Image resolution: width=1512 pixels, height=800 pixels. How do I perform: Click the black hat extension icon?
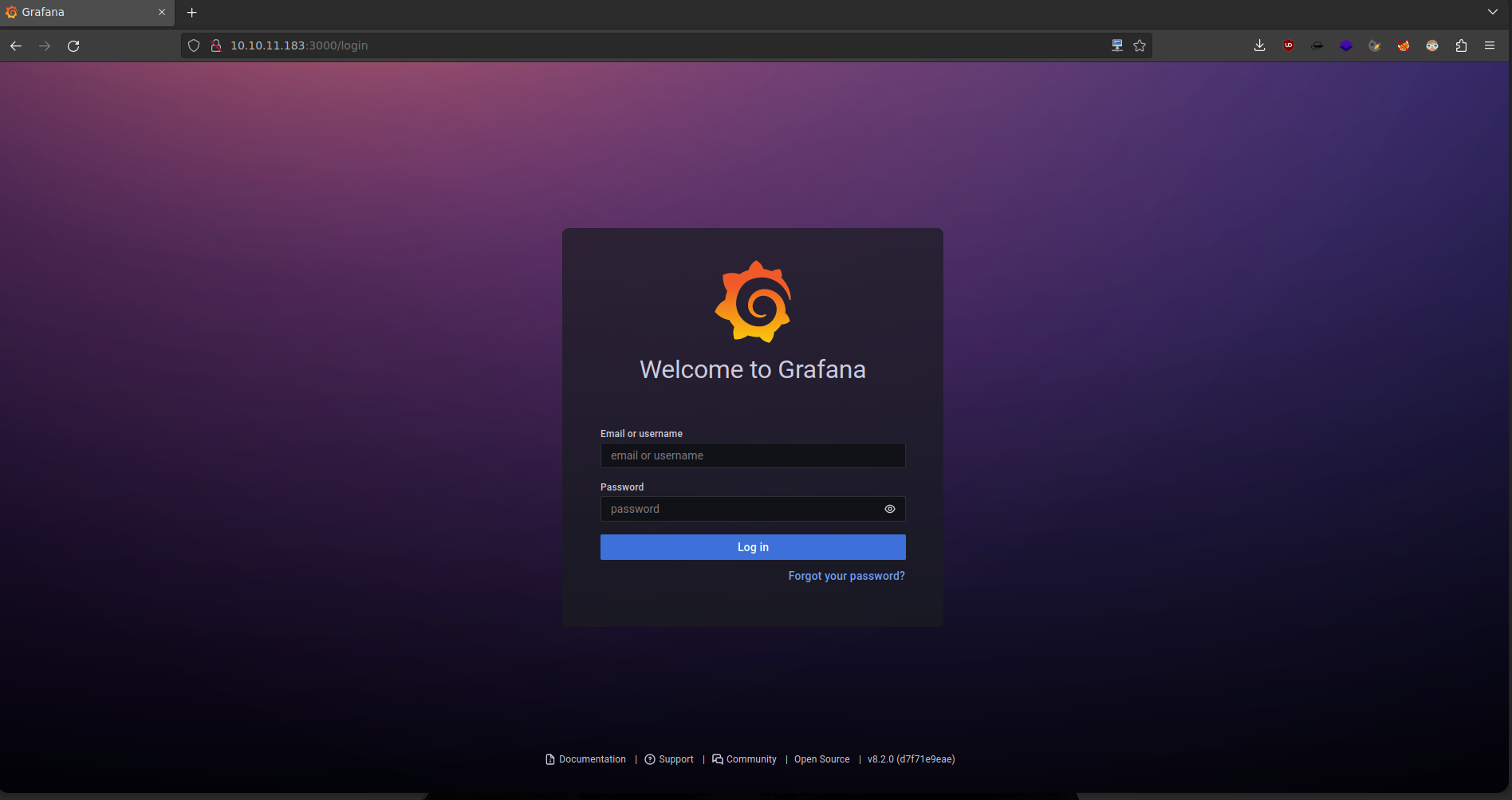(x=1317, y=45)
